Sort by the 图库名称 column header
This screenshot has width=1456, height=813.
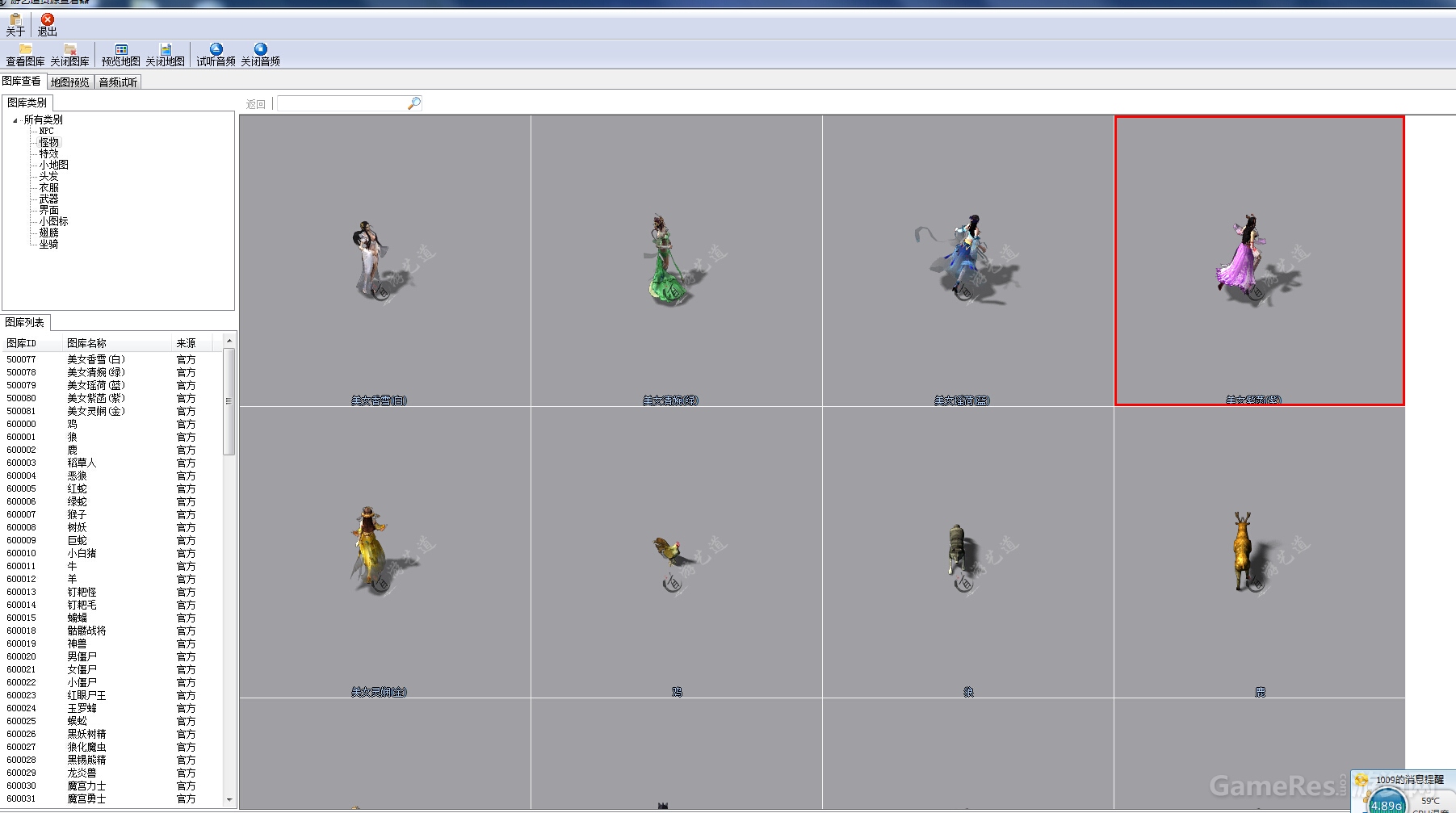(x=117, y=343)
